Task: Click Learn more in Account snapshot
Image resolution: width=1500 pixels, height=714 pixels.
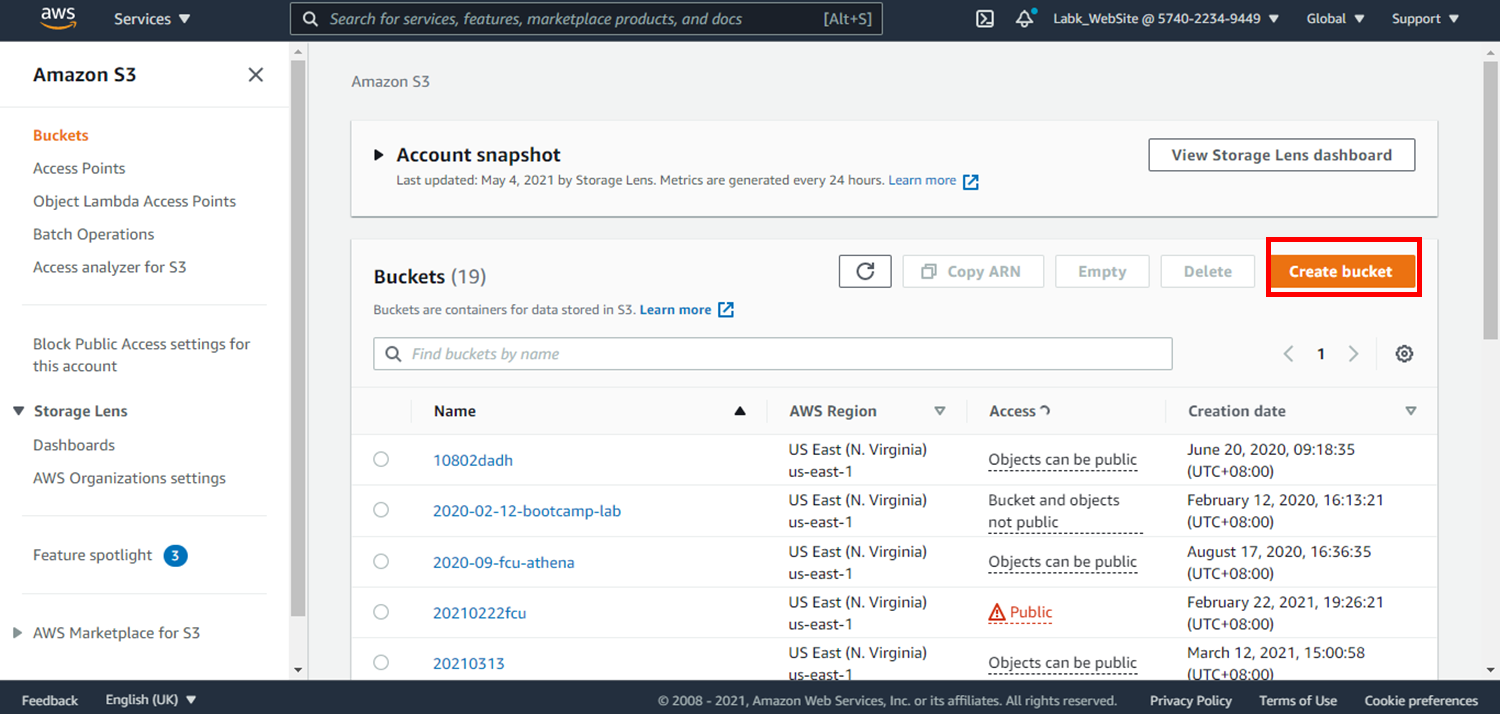Action: click(922, 180)
